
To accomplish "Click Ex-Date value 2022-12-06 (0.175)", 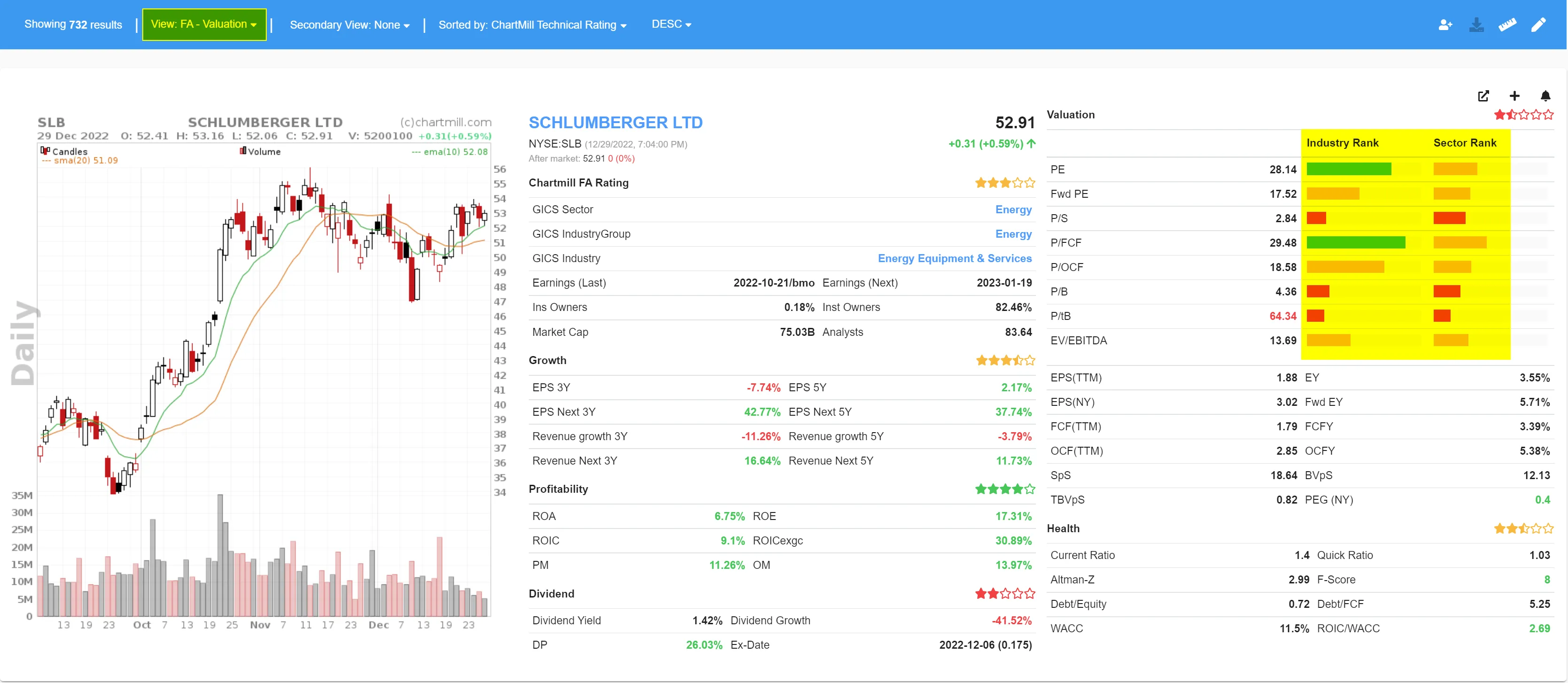I will [x=985, y=644].
